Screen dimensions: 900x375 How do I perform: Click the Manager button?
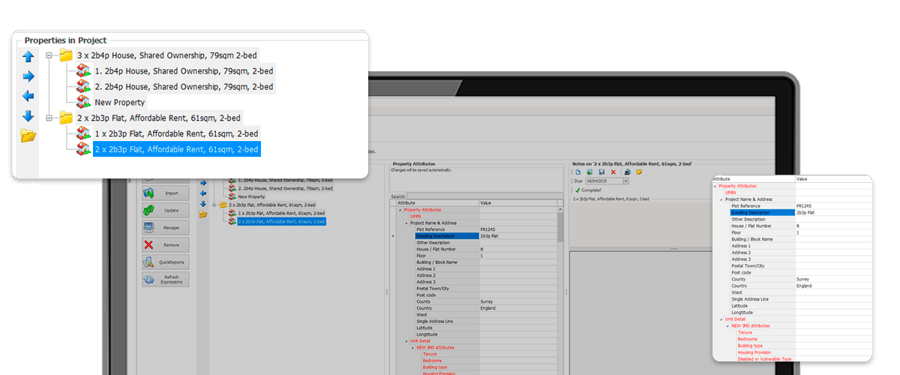click(166, 228)
